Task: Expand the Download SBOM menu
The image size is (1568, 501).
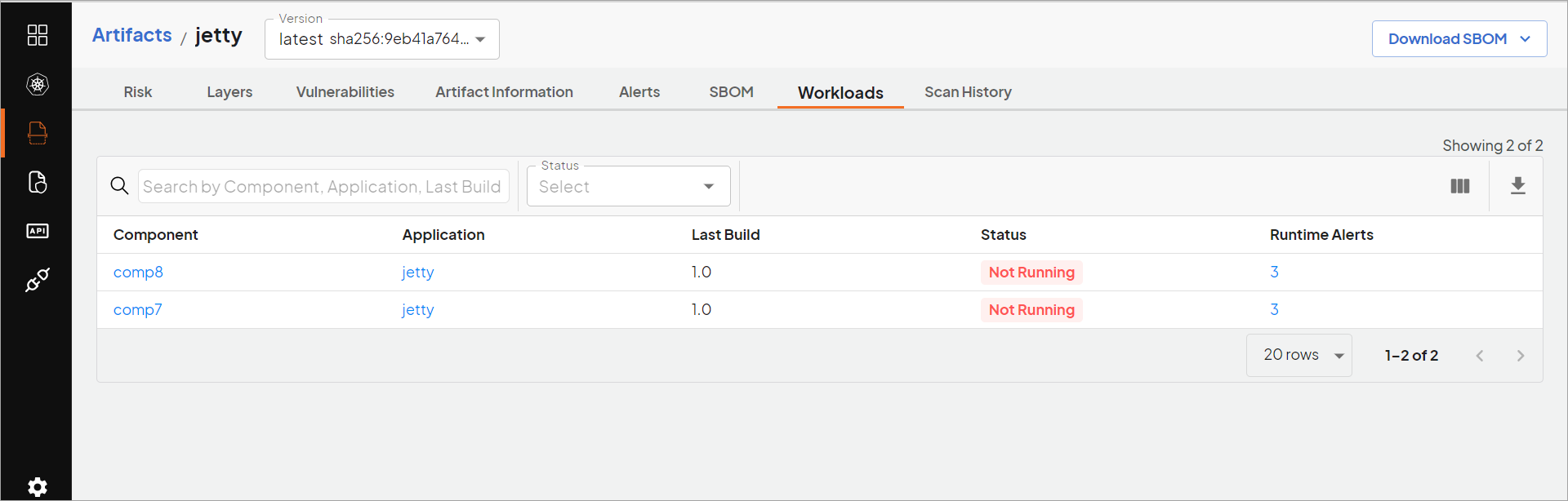Action: coord(1459,39)
